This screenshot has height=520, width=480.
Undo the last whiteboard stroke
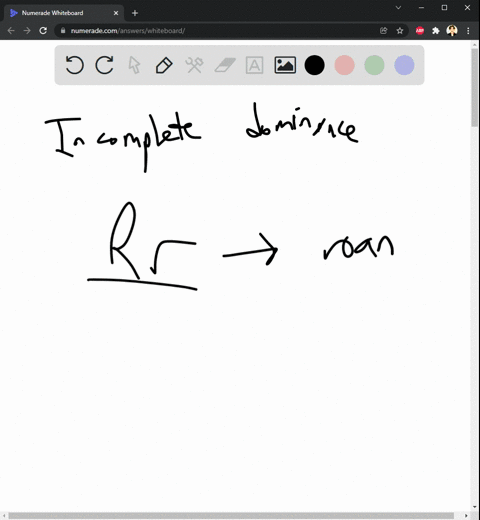(74, 65)
